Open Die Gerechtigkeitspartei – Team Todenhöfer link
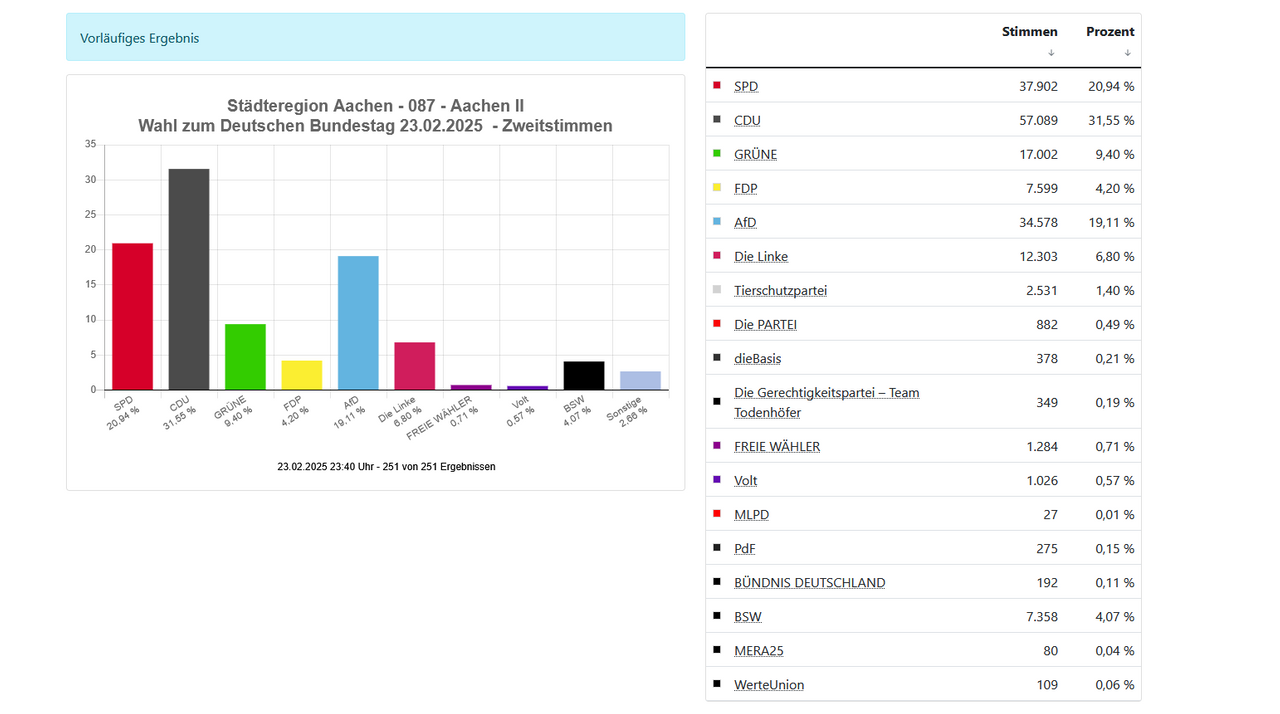This screenshot has width=1280, height=714. click(826, 402)
